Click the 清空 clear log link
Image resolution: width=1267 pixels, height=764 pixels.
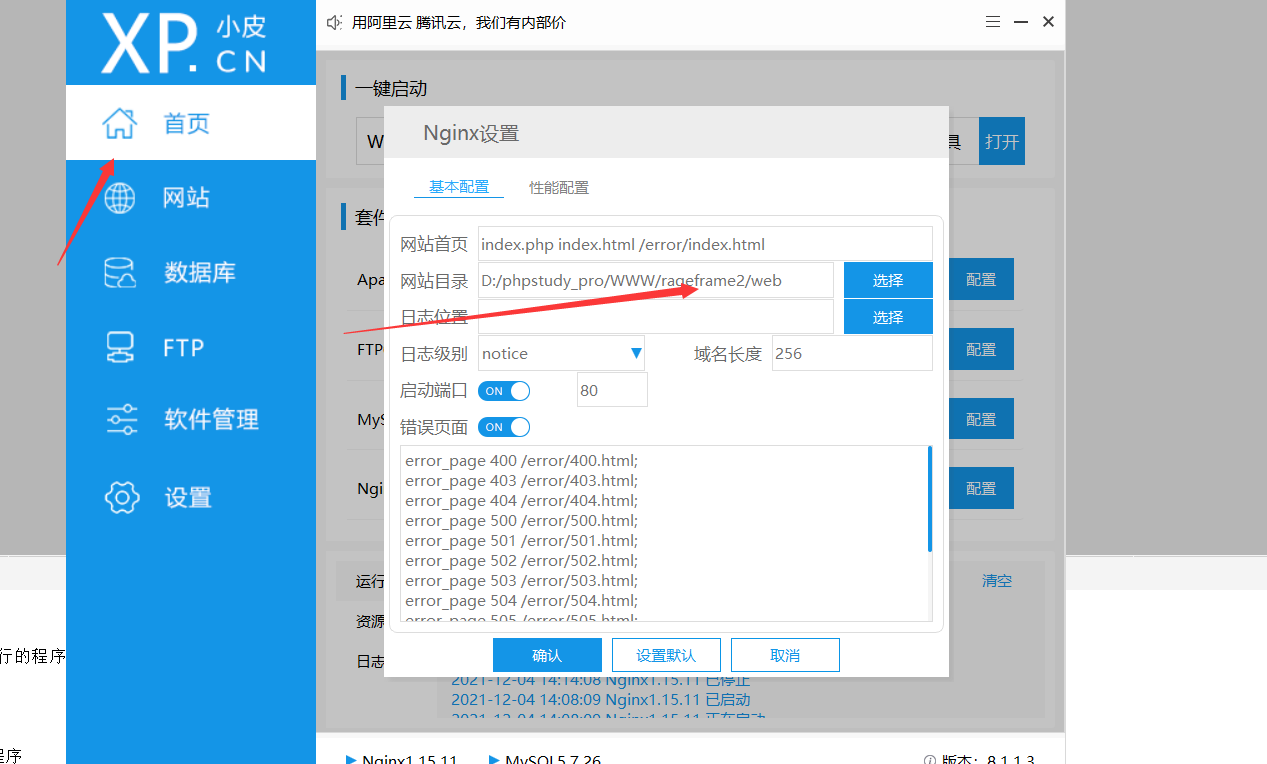(x=997, y=580)
